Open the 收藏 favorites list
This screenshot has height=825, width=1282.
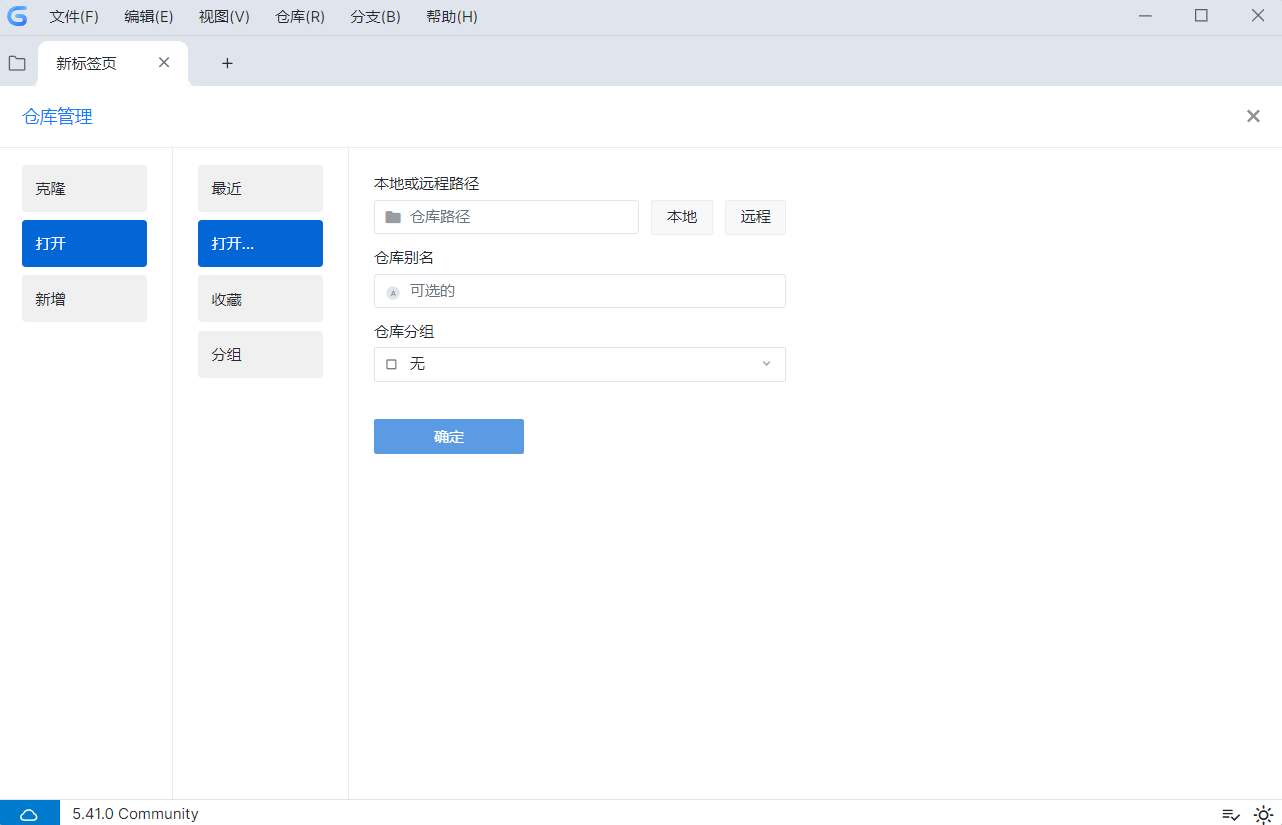click(260, 298)
